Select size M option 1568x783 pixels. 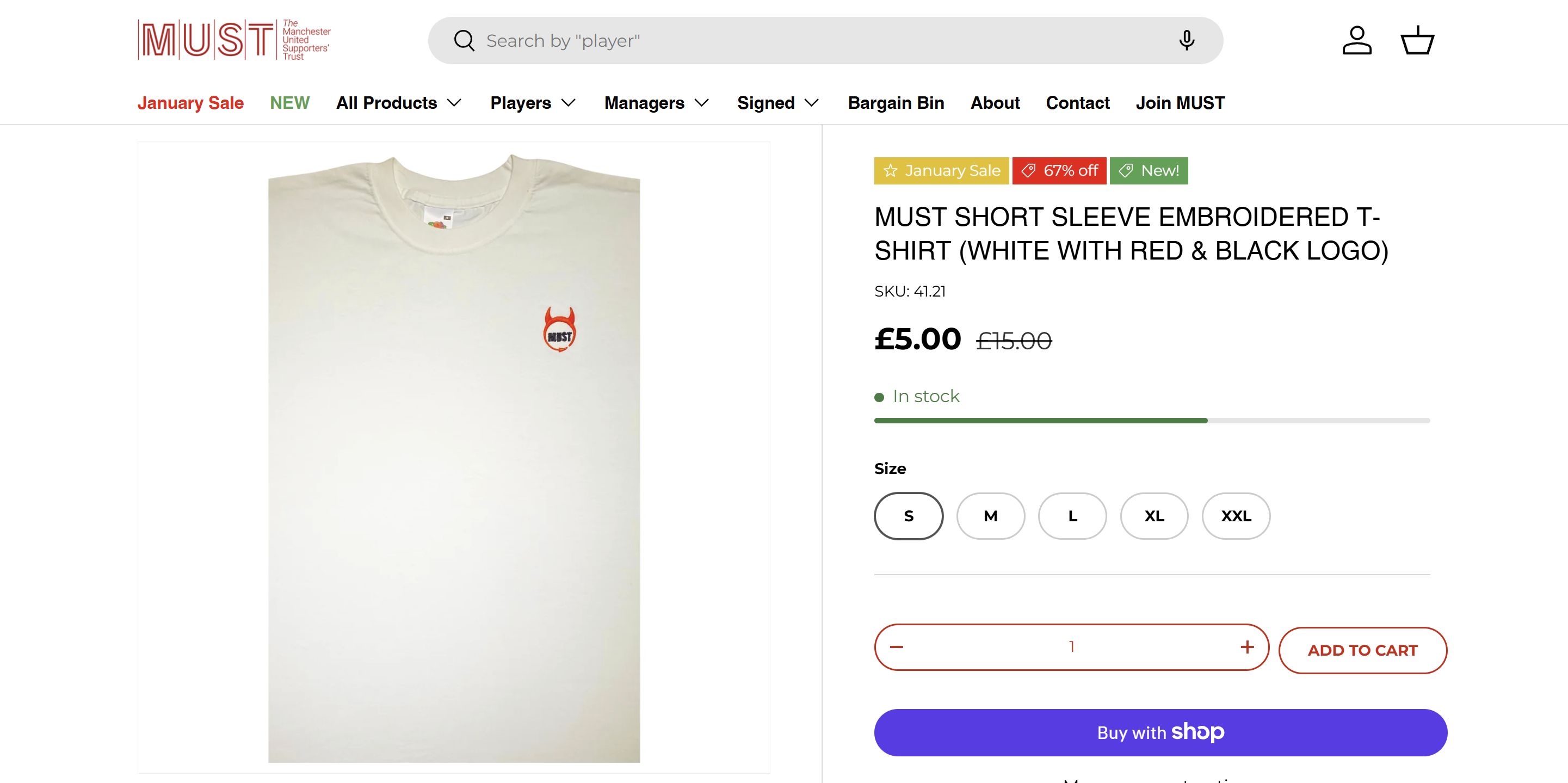click(990, 516)
